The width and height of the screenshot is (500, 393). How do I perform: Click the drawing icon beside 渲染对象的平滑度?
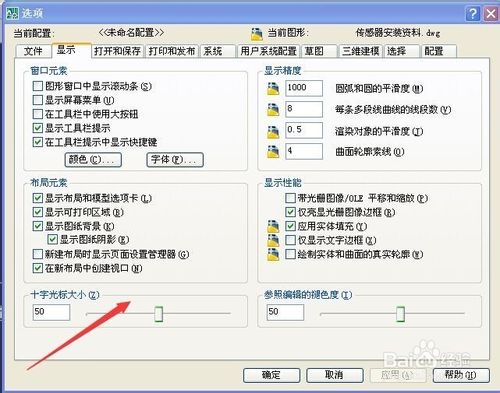pyautogui.click(x=273, y=131)
